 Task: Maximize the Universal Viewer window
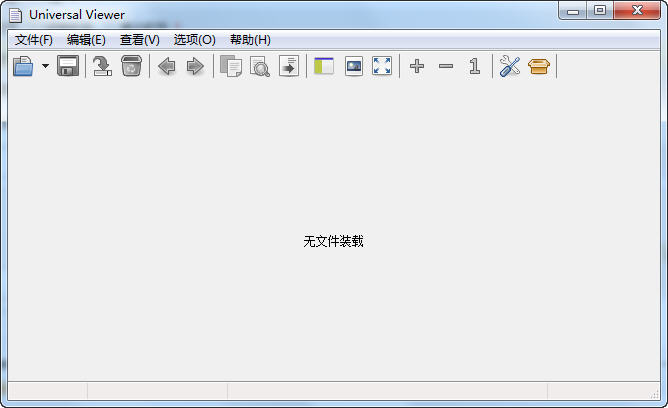(x=600, y=11)
